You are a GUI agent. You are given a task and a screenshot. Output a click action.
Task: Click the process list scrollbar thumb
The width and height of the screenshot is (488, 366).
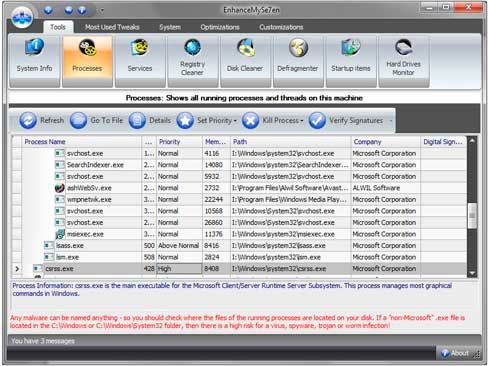coord(472,215)
